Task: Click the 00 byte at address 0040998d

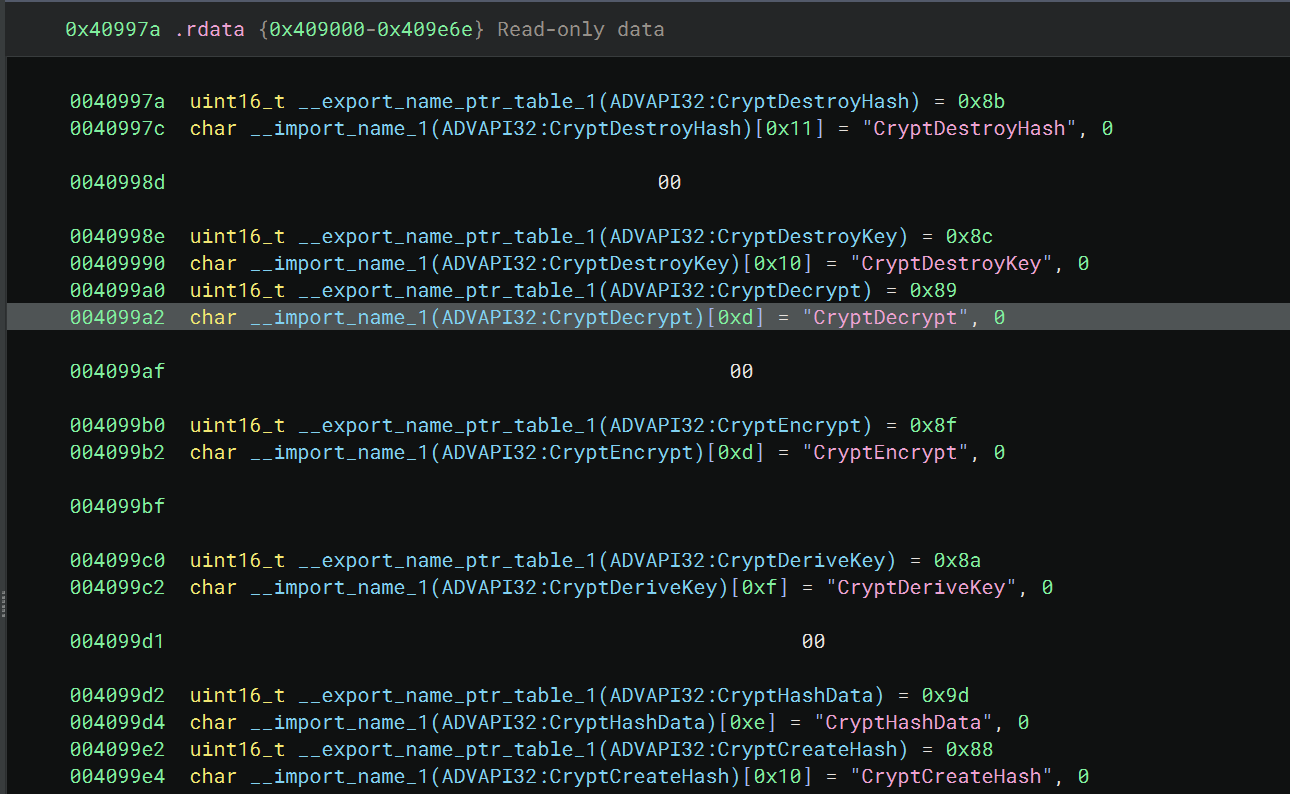Action: click(669, 182)
